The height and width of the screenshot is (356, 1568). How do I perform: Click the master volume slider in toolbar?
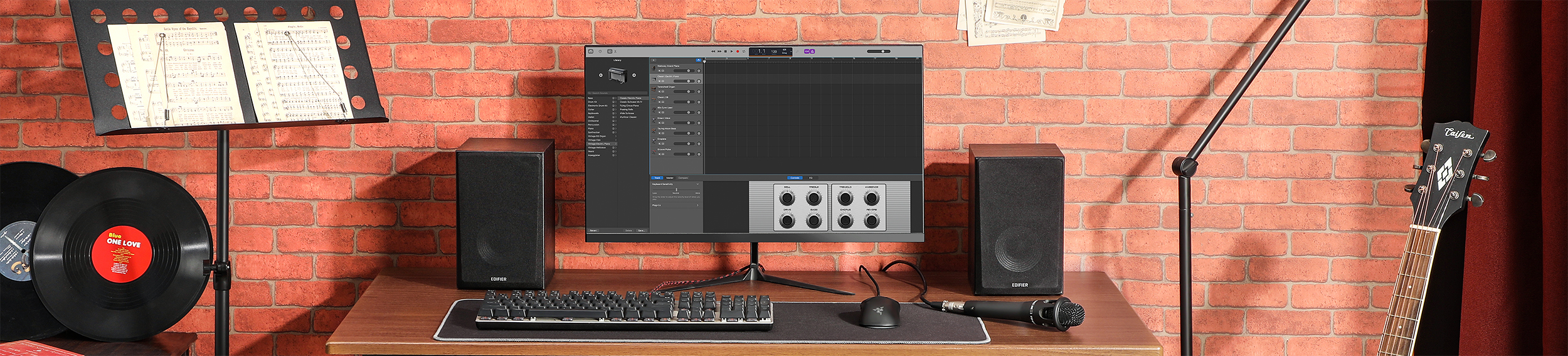coord(878,51)
